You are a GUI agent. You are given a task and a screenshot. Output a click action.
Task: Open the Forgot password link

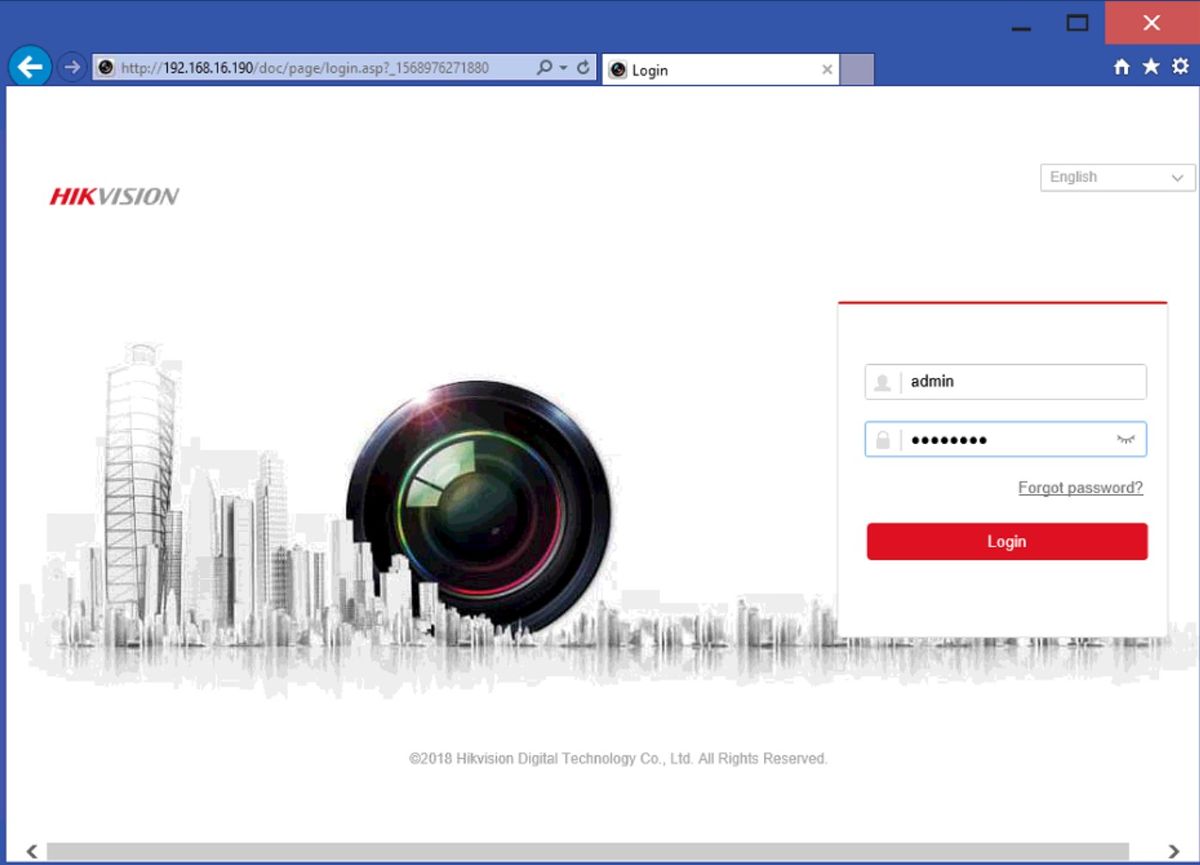1080,487
